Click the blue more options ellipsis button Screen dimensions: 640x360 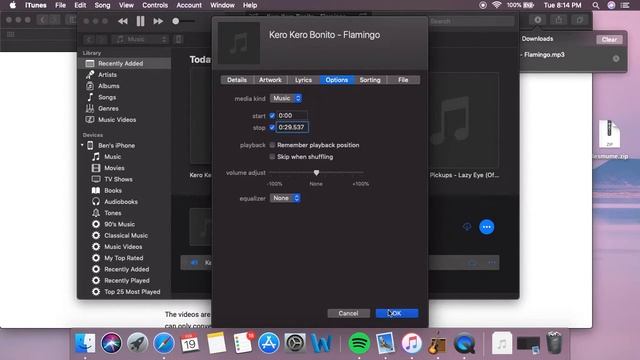tap(487, 227)
